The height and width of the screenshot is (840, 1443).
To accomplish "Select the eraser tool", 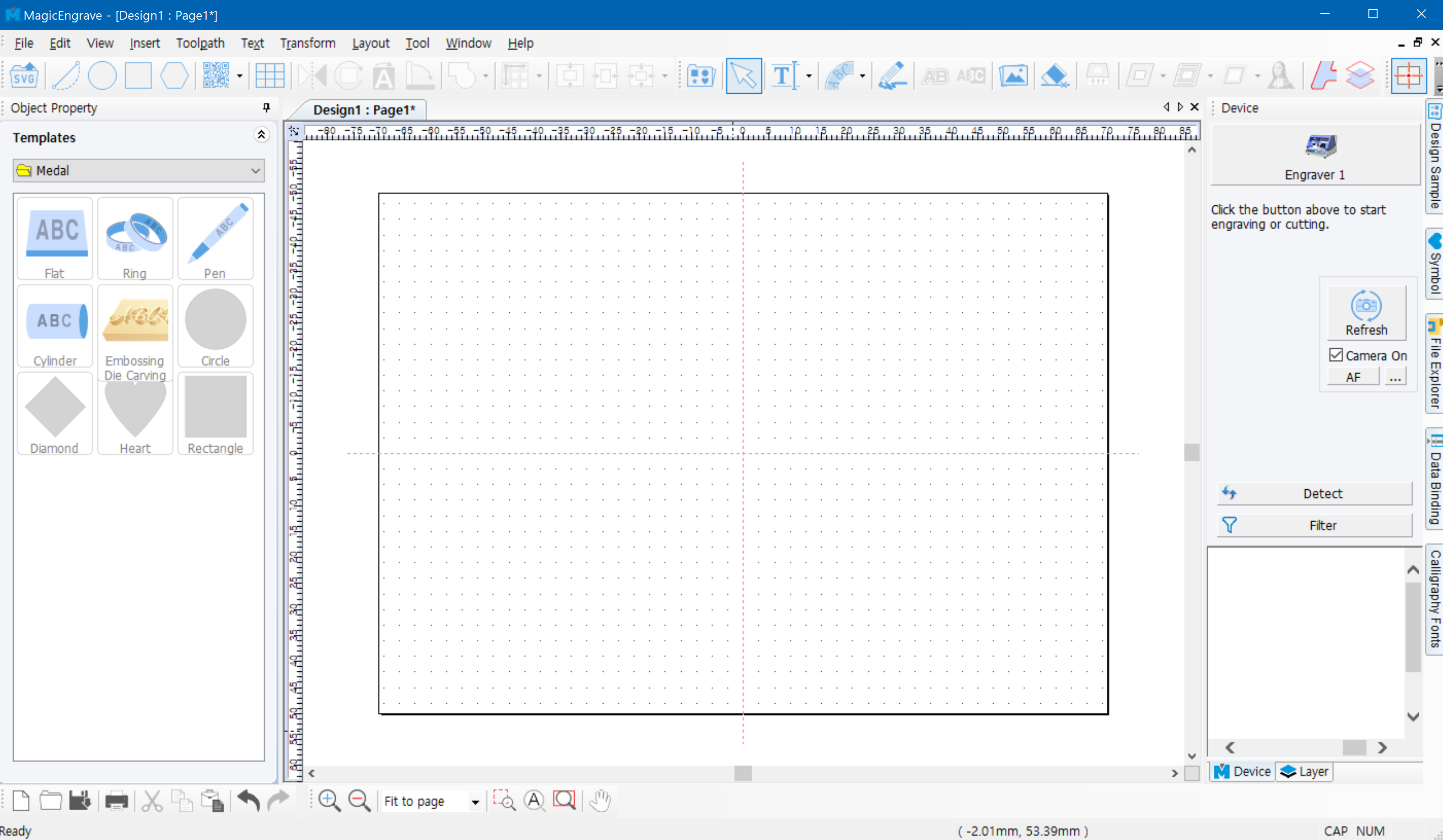I will (x=1054, y=75).
